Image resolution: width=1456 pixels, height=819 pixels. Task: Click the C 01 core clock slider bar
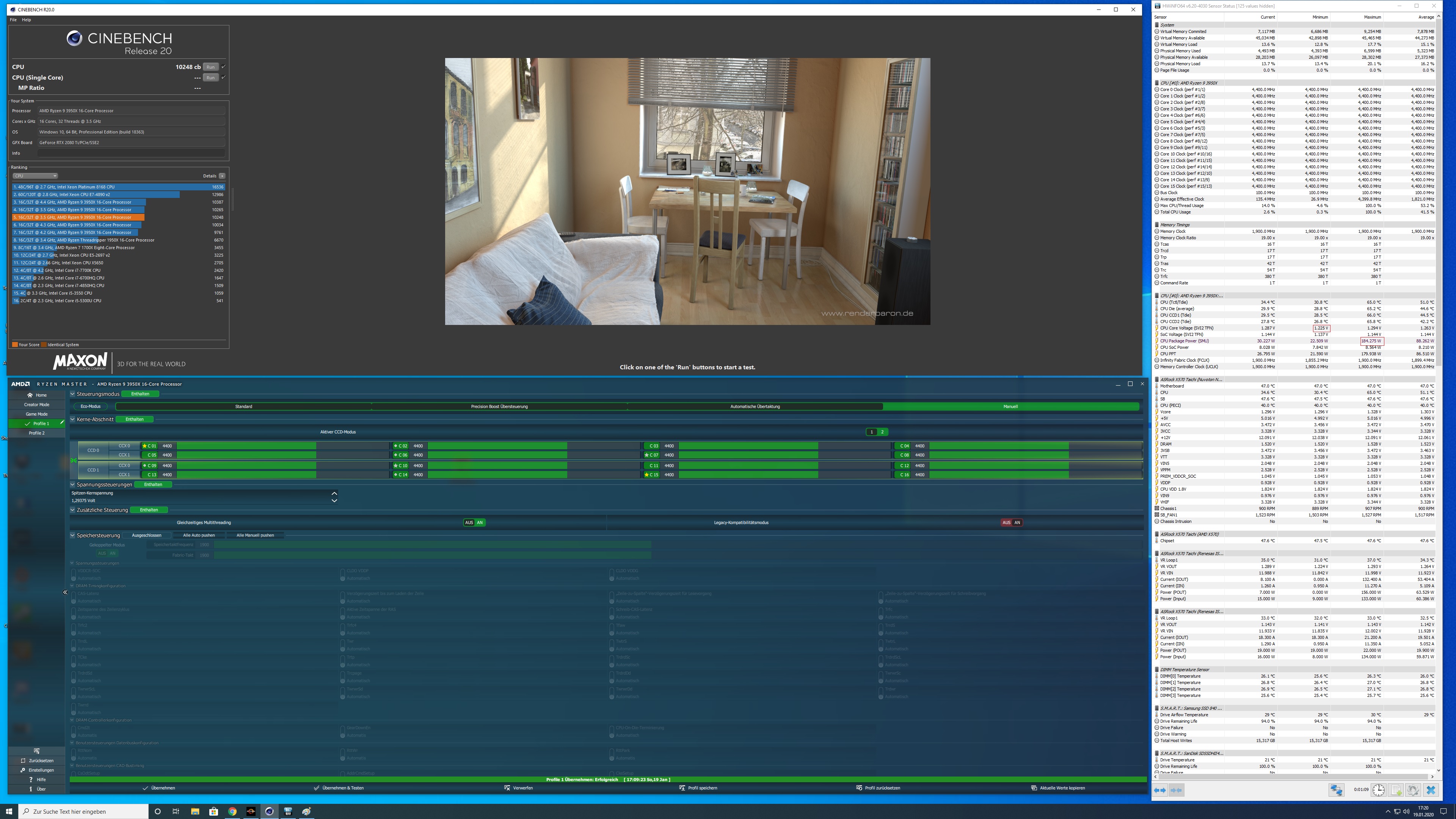tap(282, 446)
